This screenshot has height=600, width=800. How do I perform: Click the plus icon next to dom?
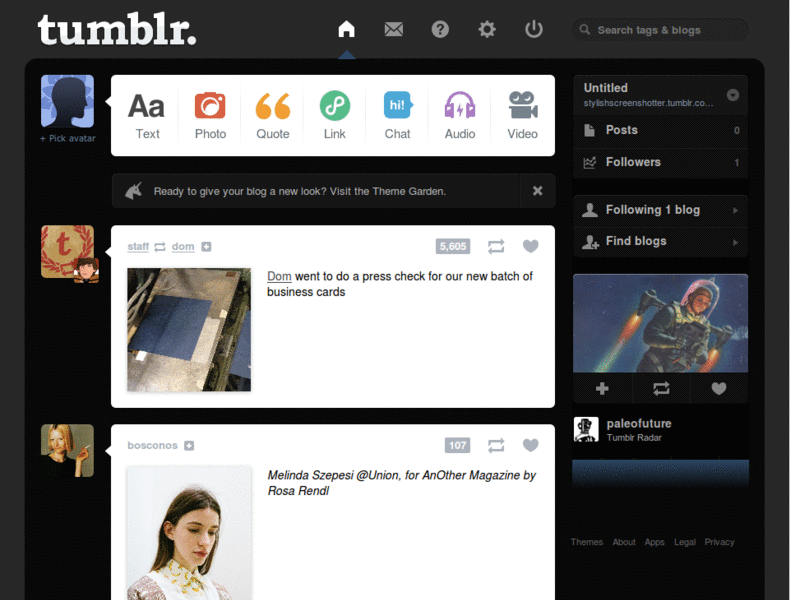[x=206, y=247]
